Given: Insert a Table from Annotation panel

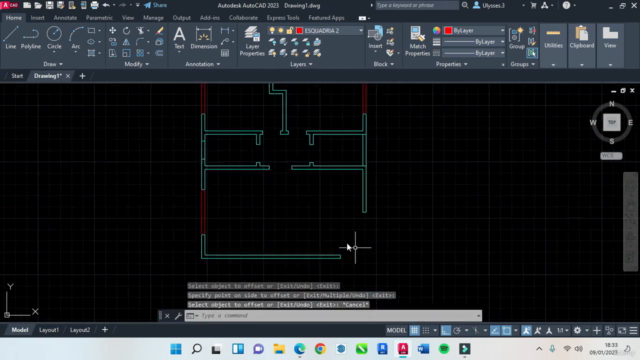Looking at the screenshot, I should coord(225,53).
